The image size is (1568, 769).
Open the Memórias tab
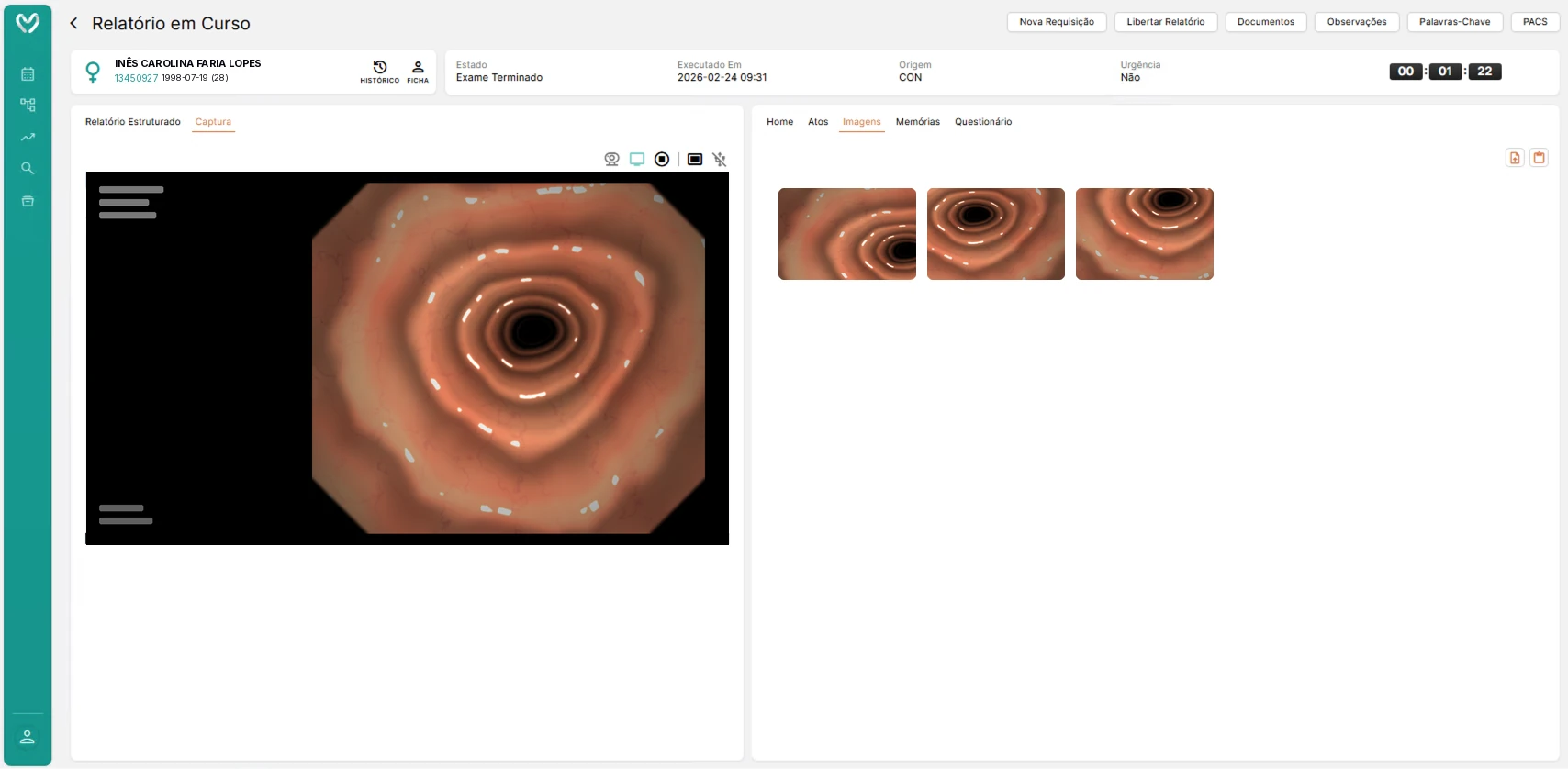point(918,122)
